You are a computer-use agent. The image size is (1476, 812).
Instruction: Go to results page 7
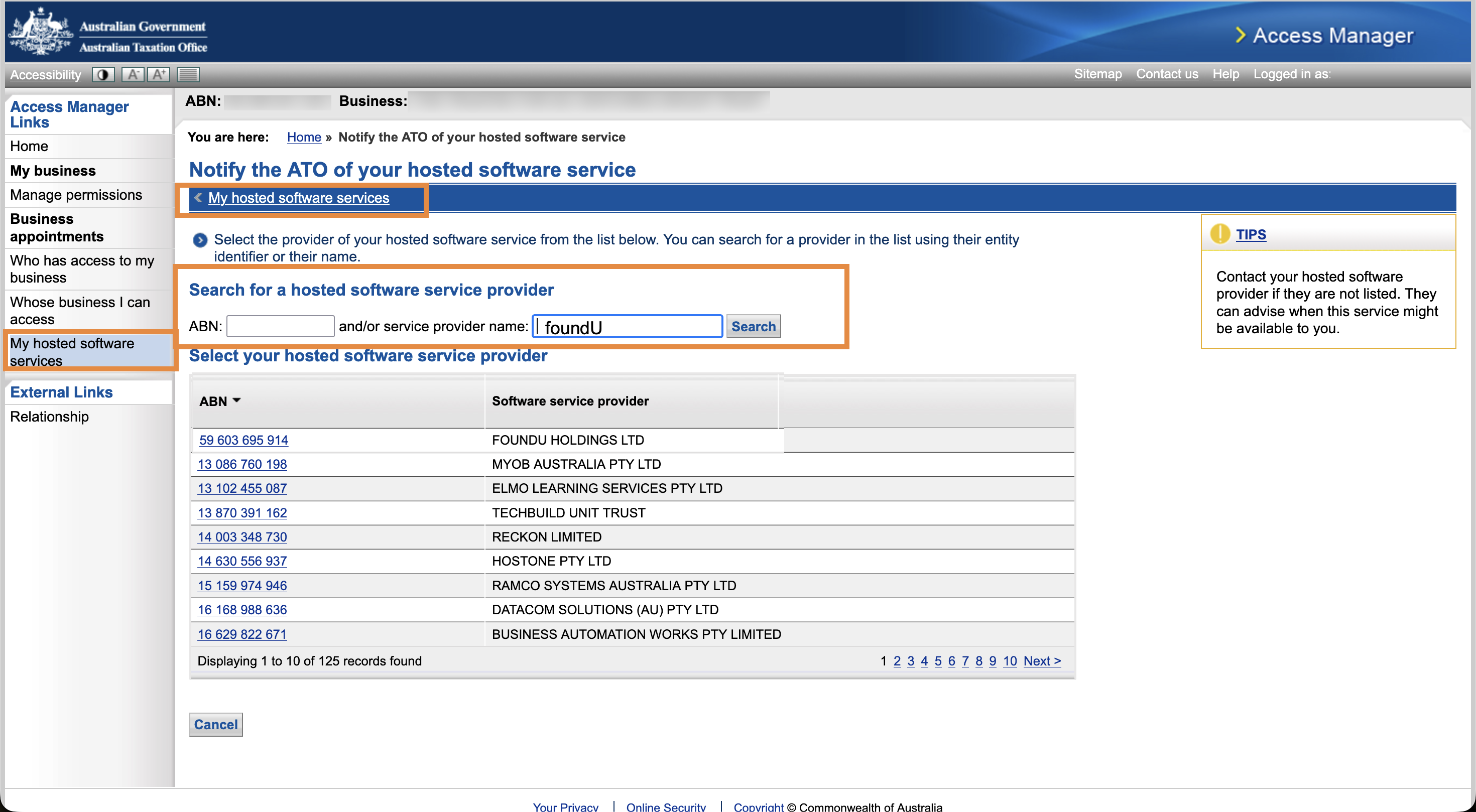coord(965,661)
